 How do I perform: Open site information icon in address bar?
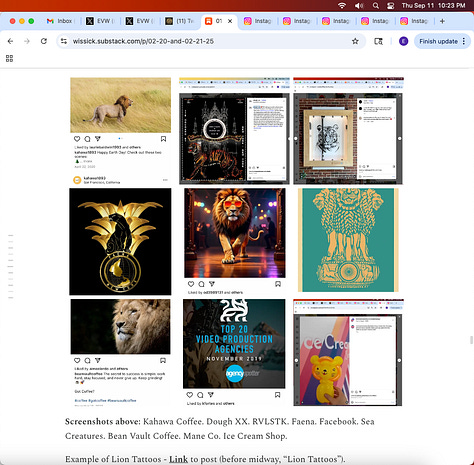tap(64, 41)
